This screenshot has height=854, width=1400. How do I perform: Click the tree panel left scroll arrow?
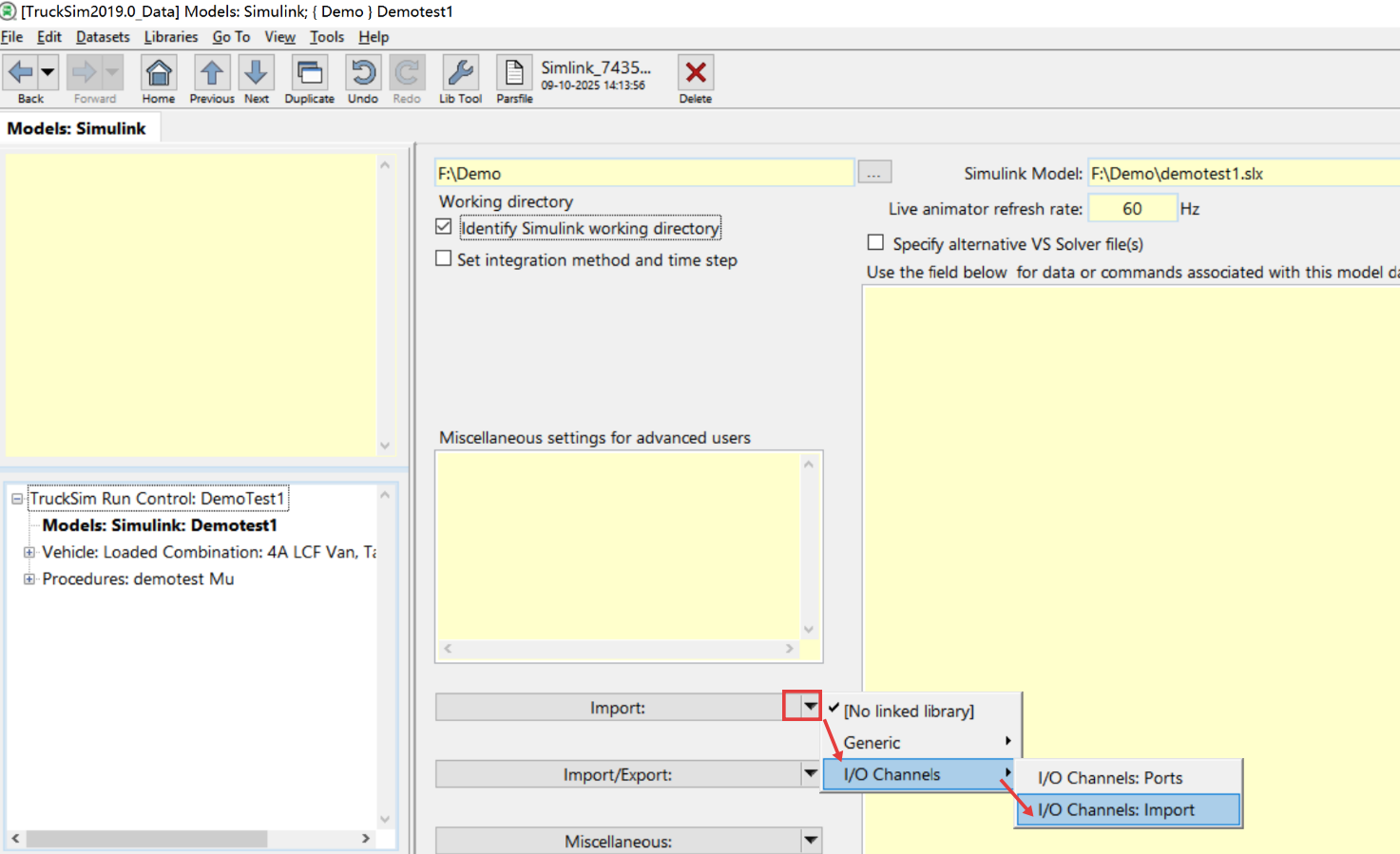(14, 839)
